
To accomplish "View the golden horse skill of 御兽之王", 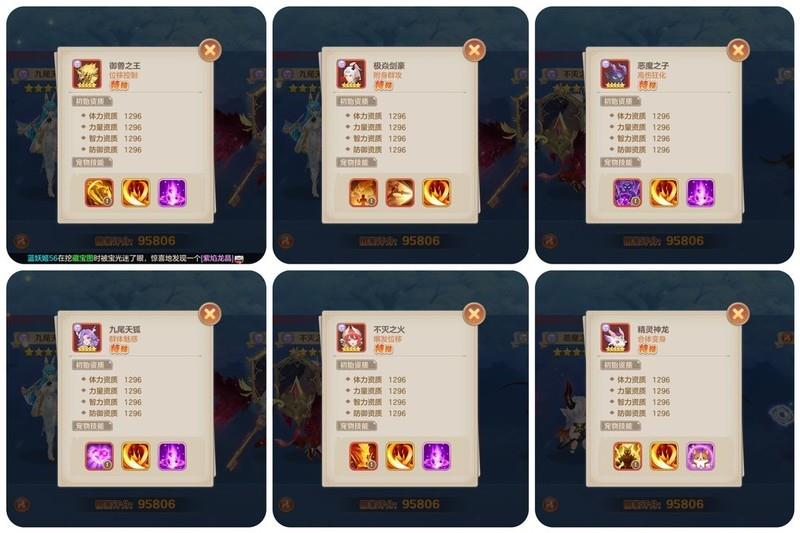I will (99, 193).
